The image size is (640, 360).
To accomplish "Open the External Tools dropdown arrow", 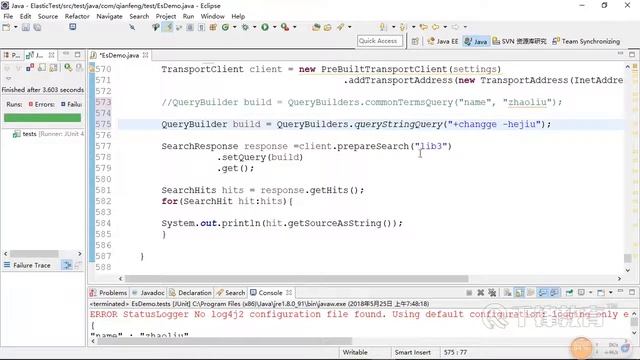I will coord(295,27).
